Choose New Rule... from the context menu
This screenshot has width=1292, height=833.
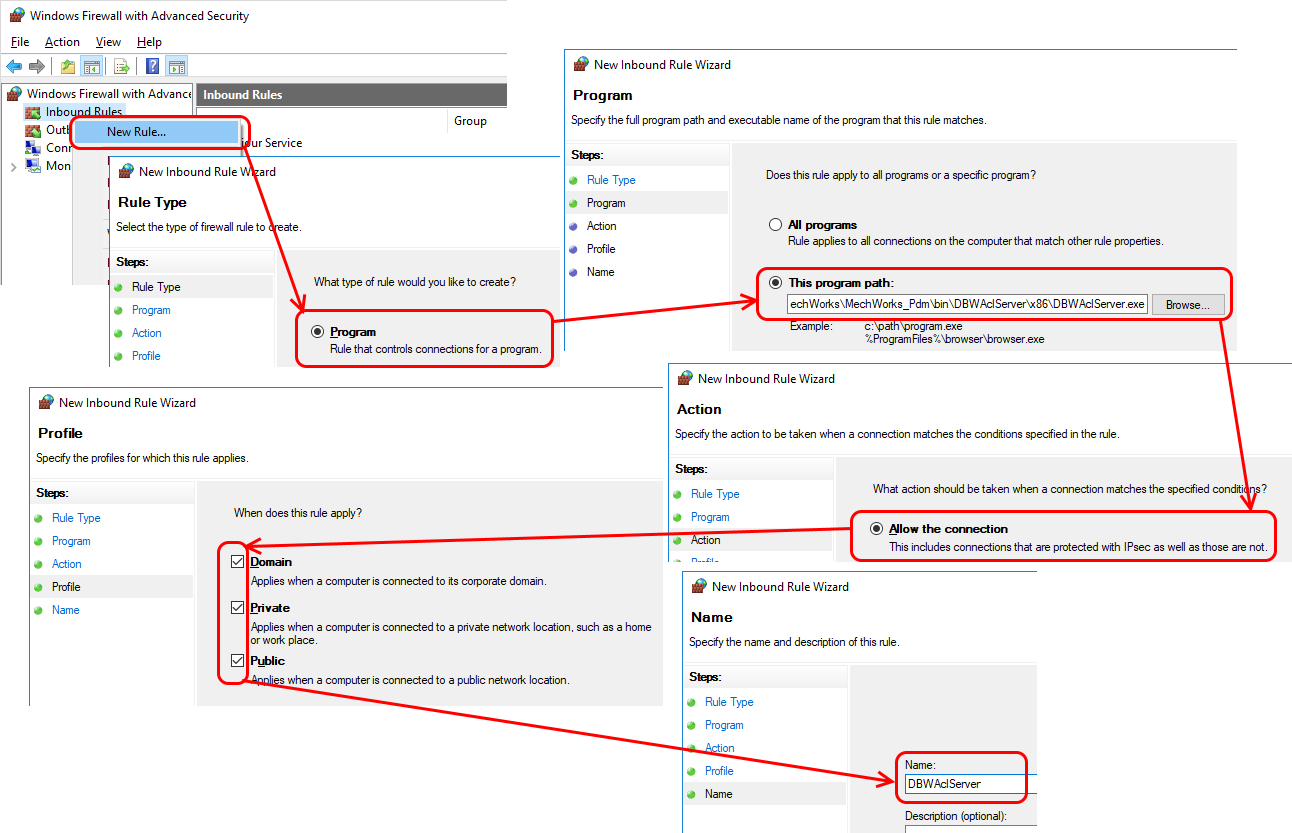(158, 132)
